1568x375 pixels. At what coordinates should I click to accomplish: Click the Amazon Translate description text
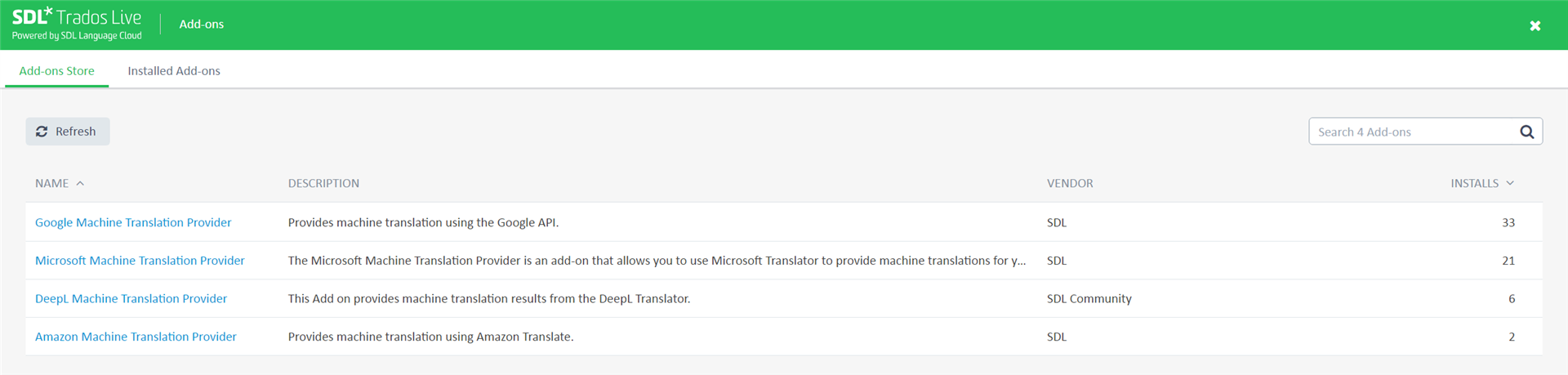click(430, 337)
